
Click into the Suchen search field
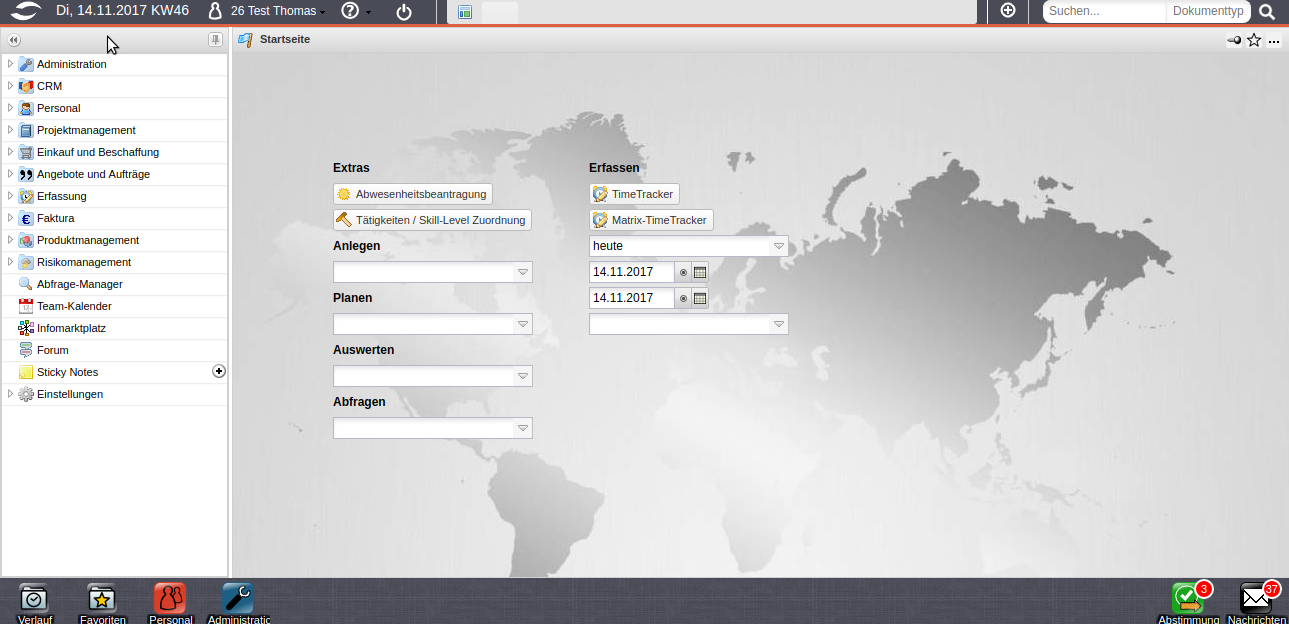1104,12
